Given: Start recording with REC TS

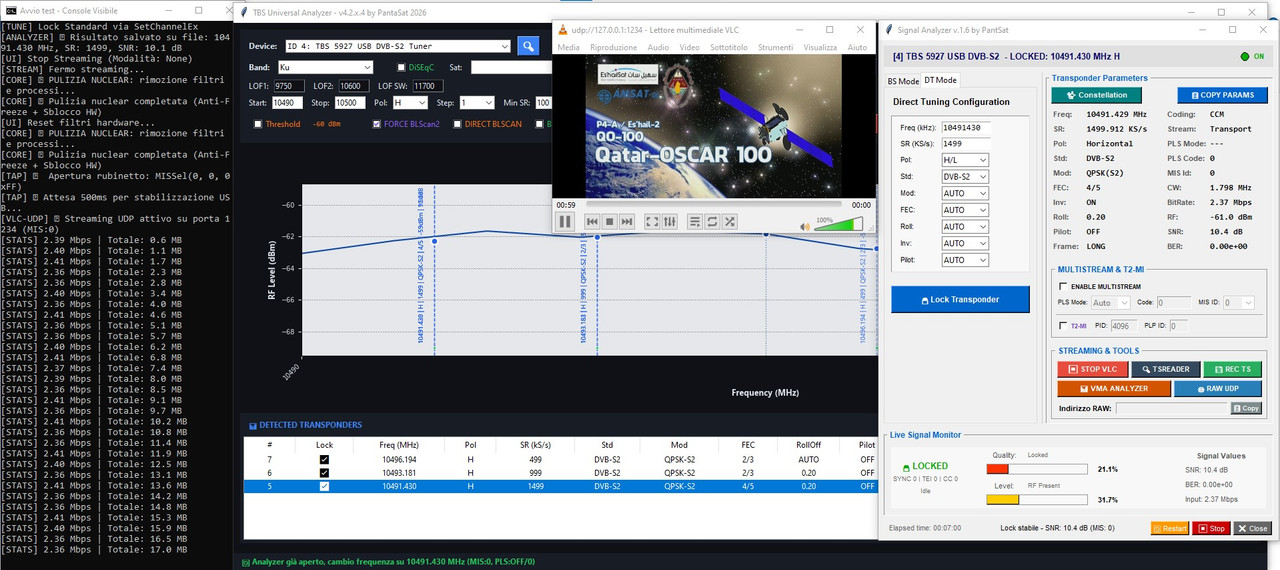Looking at the screenshot, I should [x=1232, y=369].
